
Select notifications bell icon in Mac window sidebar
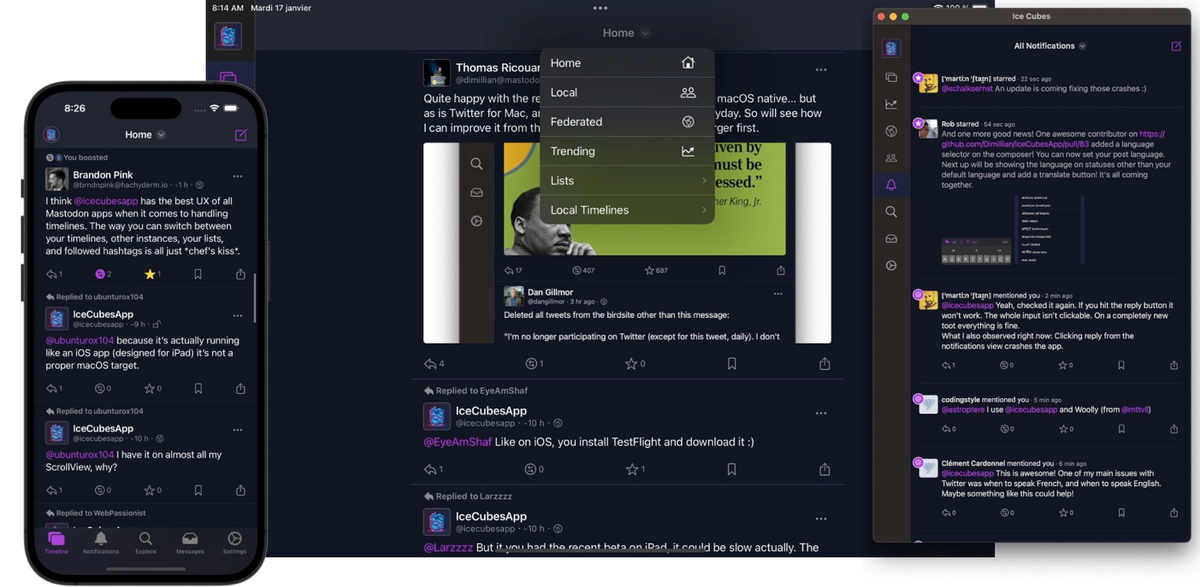pyautogui.click(x=891, y=185)
